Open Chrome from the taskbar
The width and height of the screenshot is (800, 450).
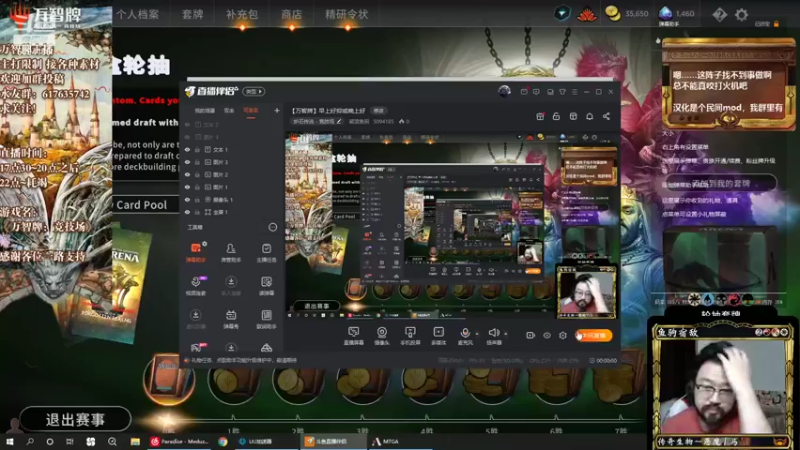(223, 441)
